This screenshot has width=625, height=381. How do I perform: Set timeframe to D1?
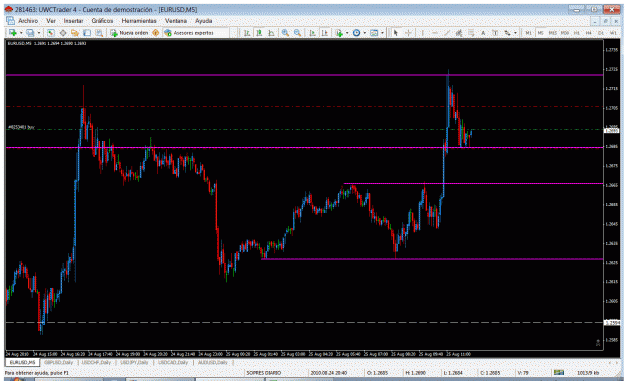click(601, 33)
